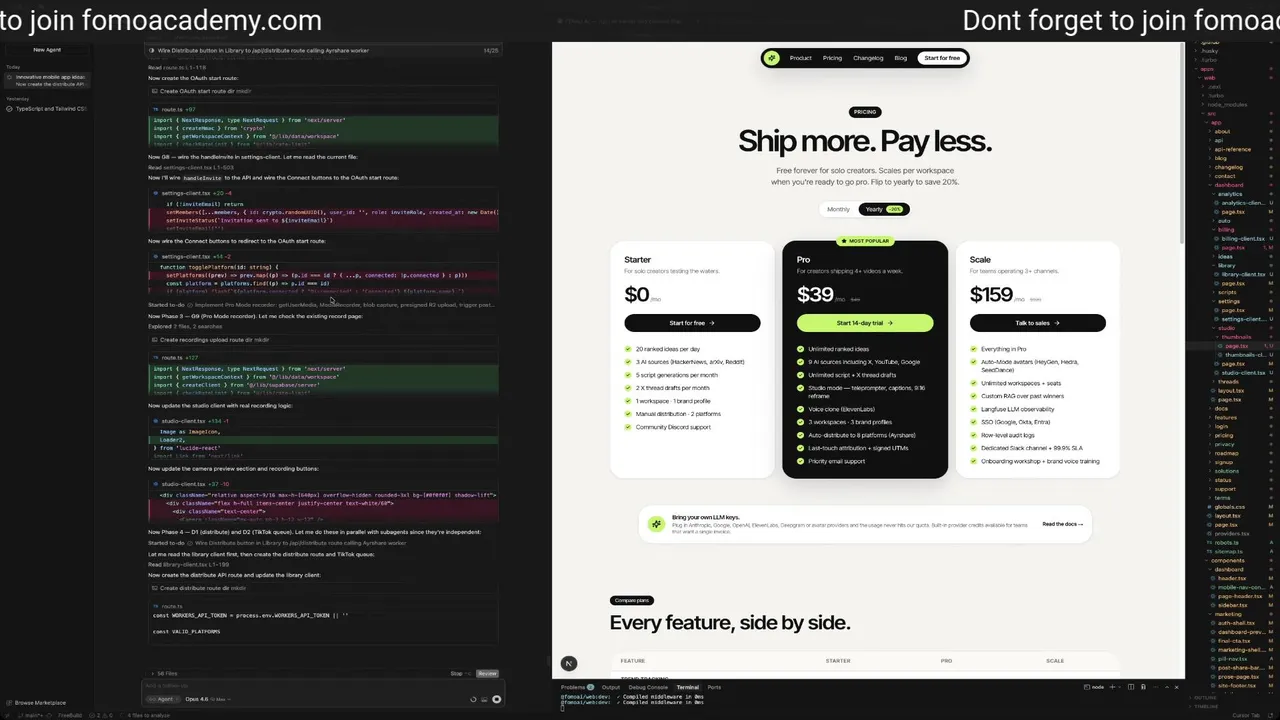This screenshot has width=1280, height=720.
Task: Open the Changelog link in website navbar
Action: click(868, 58)
